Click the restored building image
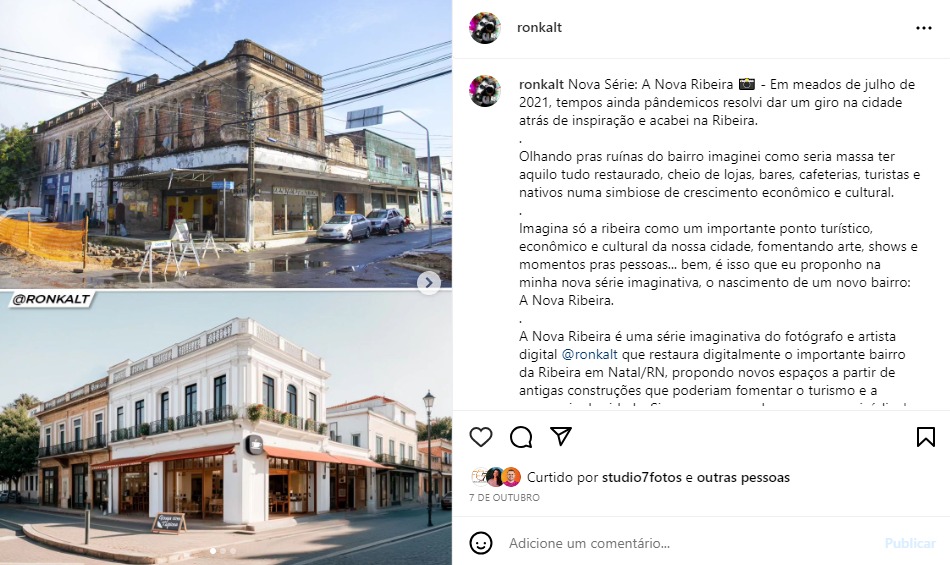950x565 pixels. pos(225,428)
